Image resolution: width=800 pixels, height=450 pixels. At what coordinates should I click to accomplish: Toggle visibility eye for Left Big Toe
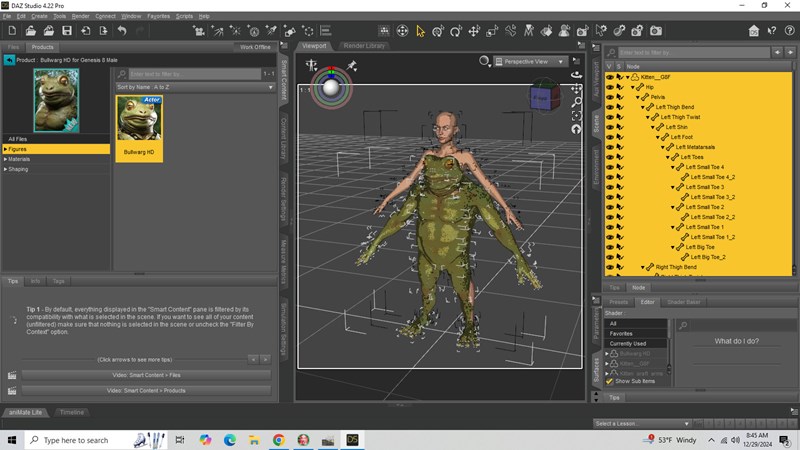(610, 247)
